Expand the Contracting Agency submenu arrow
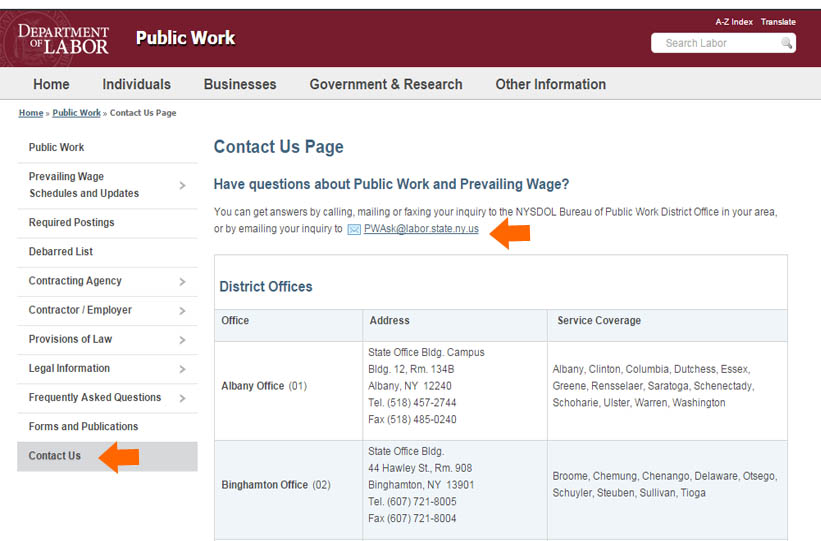The width and height of the screenshot is (821, 541). click(x=182, y=282)
